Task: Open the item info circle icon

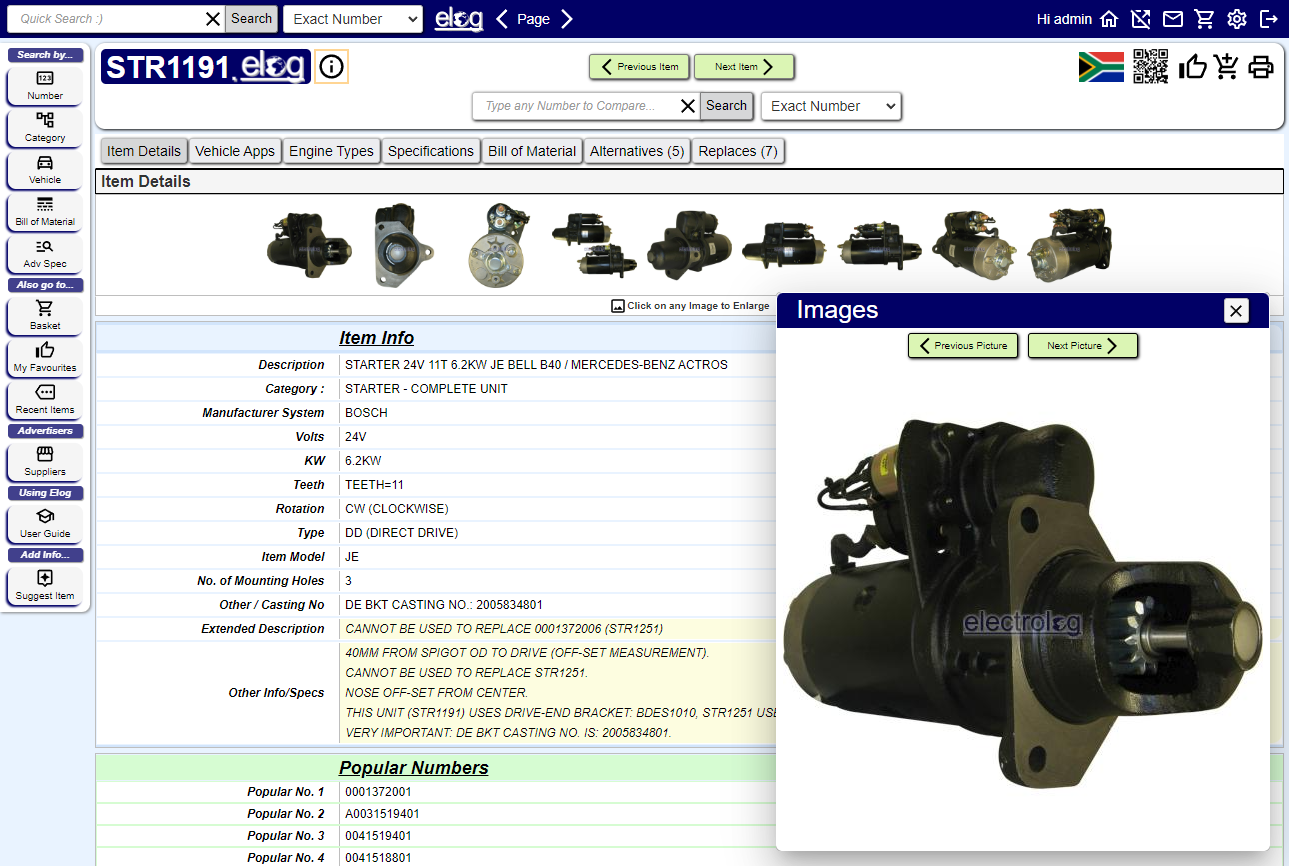Action: click(x=331, y=67)
